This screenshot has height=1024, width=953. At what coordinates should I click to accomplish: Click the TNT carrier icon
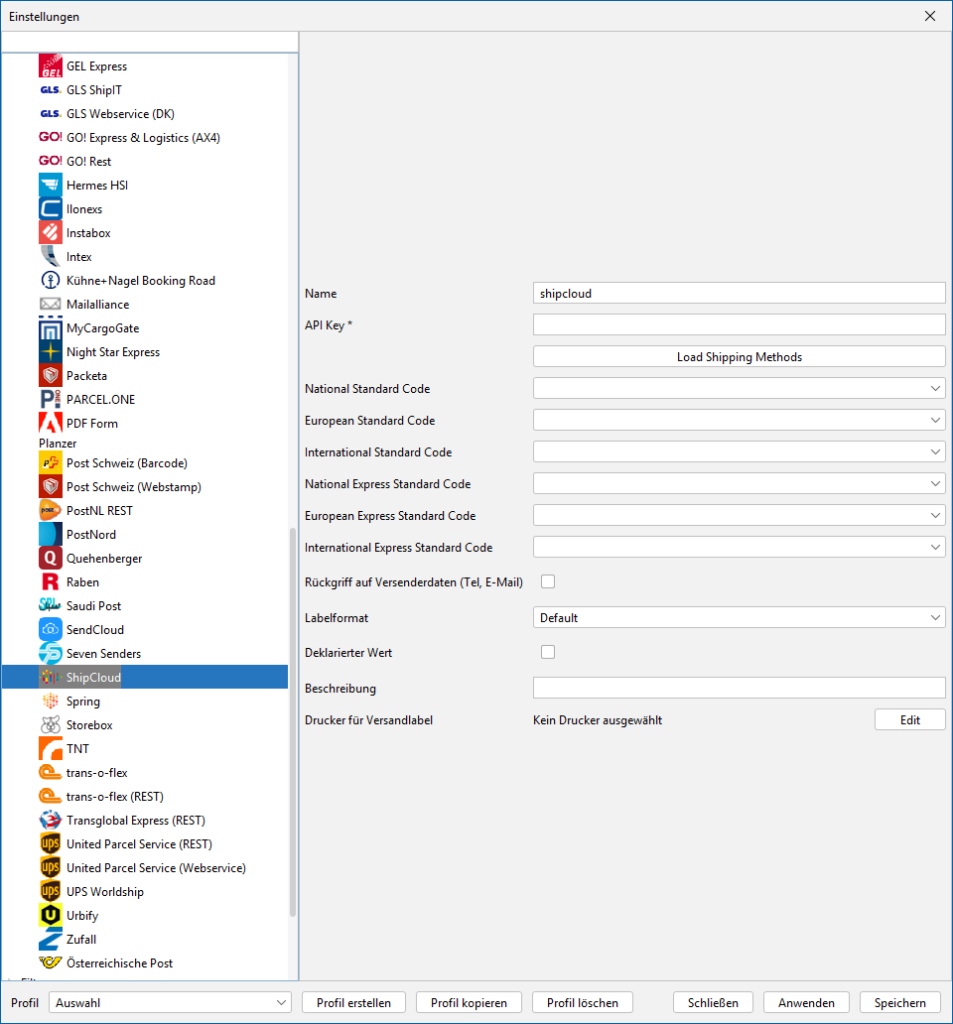50,749
